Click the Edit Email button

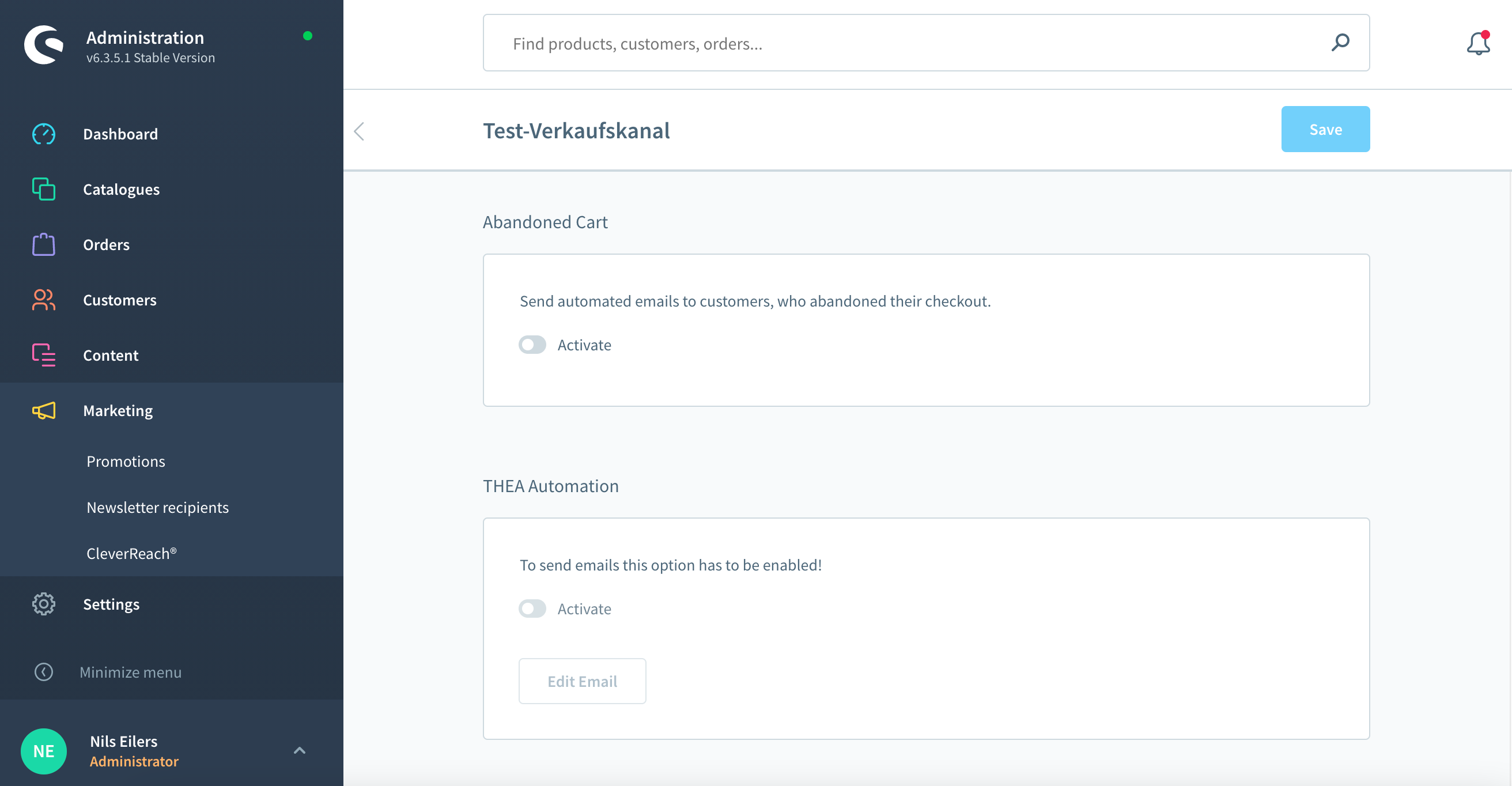tap(581, 681)
